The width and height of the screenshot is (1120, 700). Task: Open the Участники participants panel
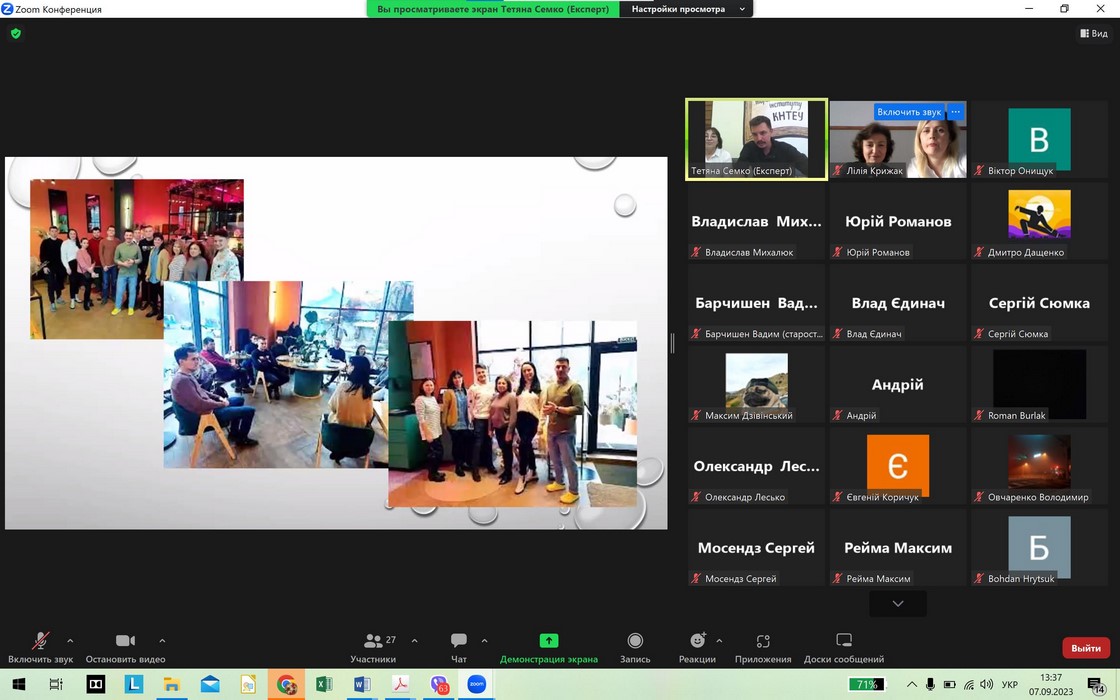click(374, 641)
